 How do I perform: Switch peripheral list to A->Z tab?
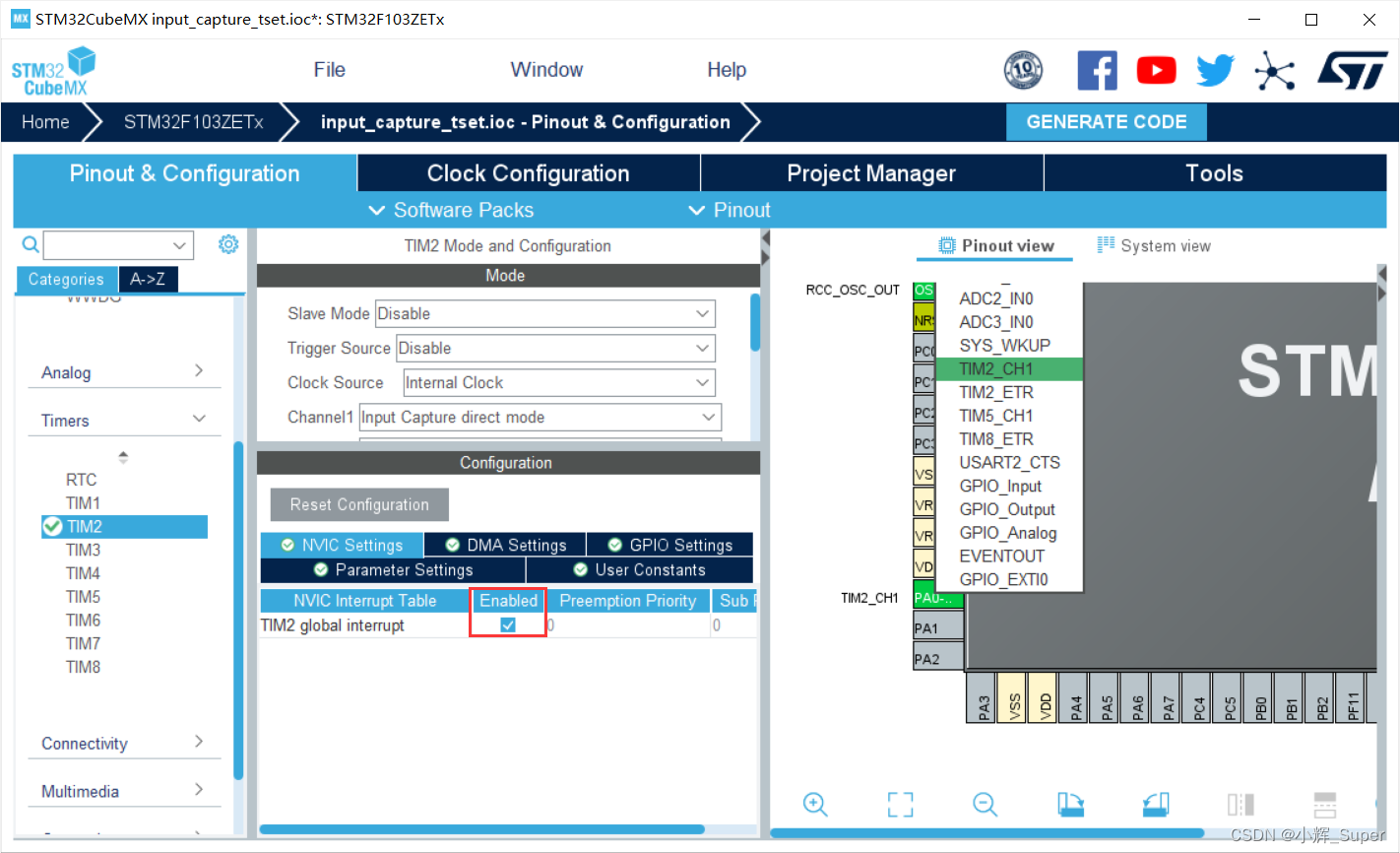tap(148, 279)
